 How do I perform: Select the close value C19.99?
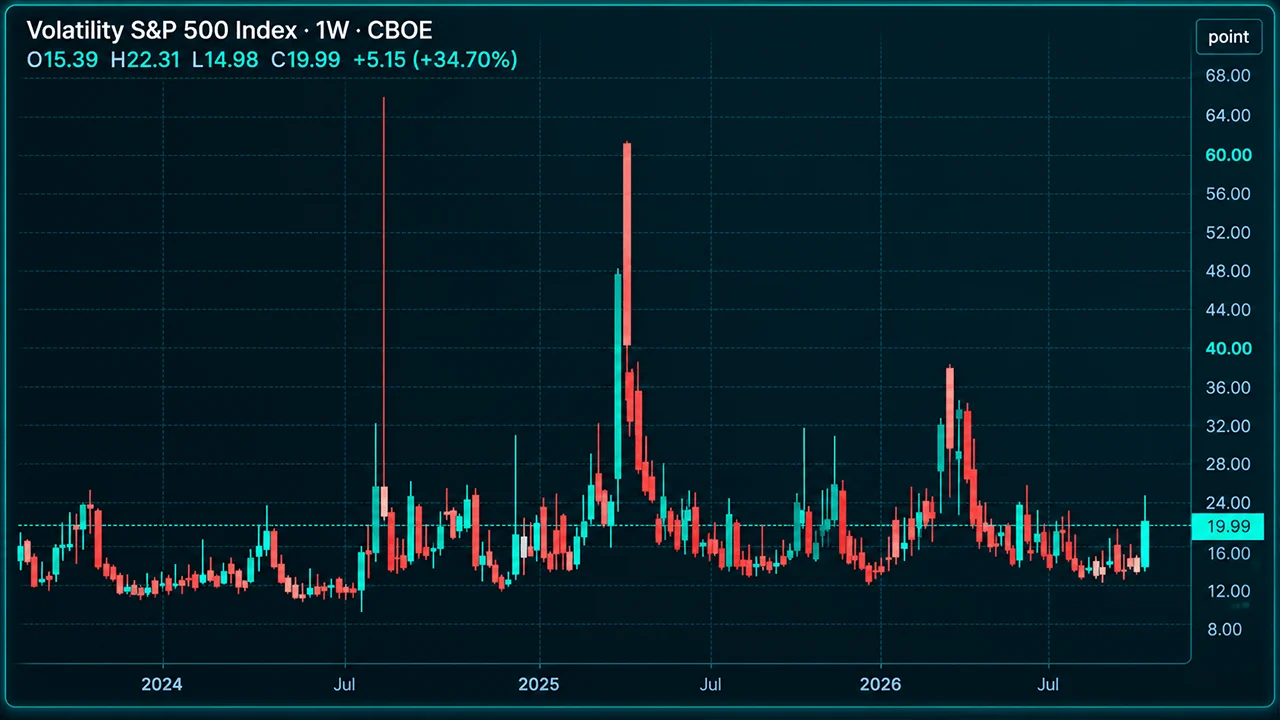(x=306, y=60)
